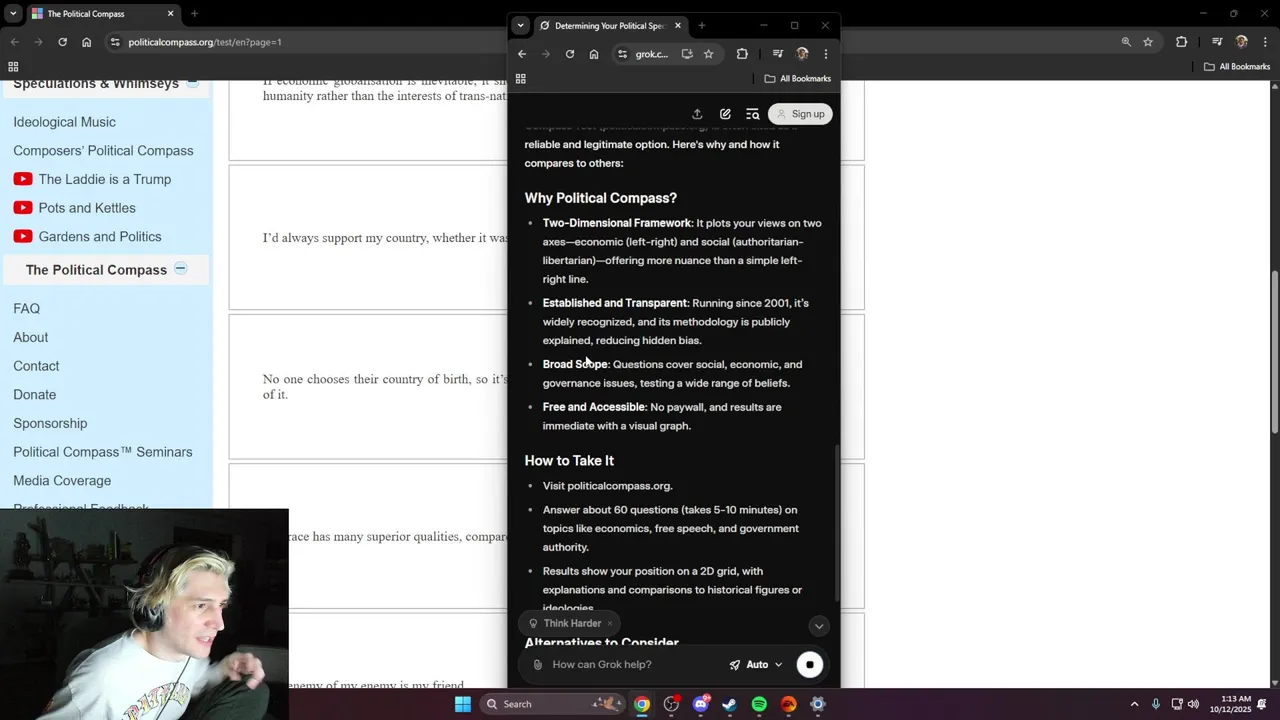
Task: Open the Media Coverage sidebar link
Action: coord(62,481)
